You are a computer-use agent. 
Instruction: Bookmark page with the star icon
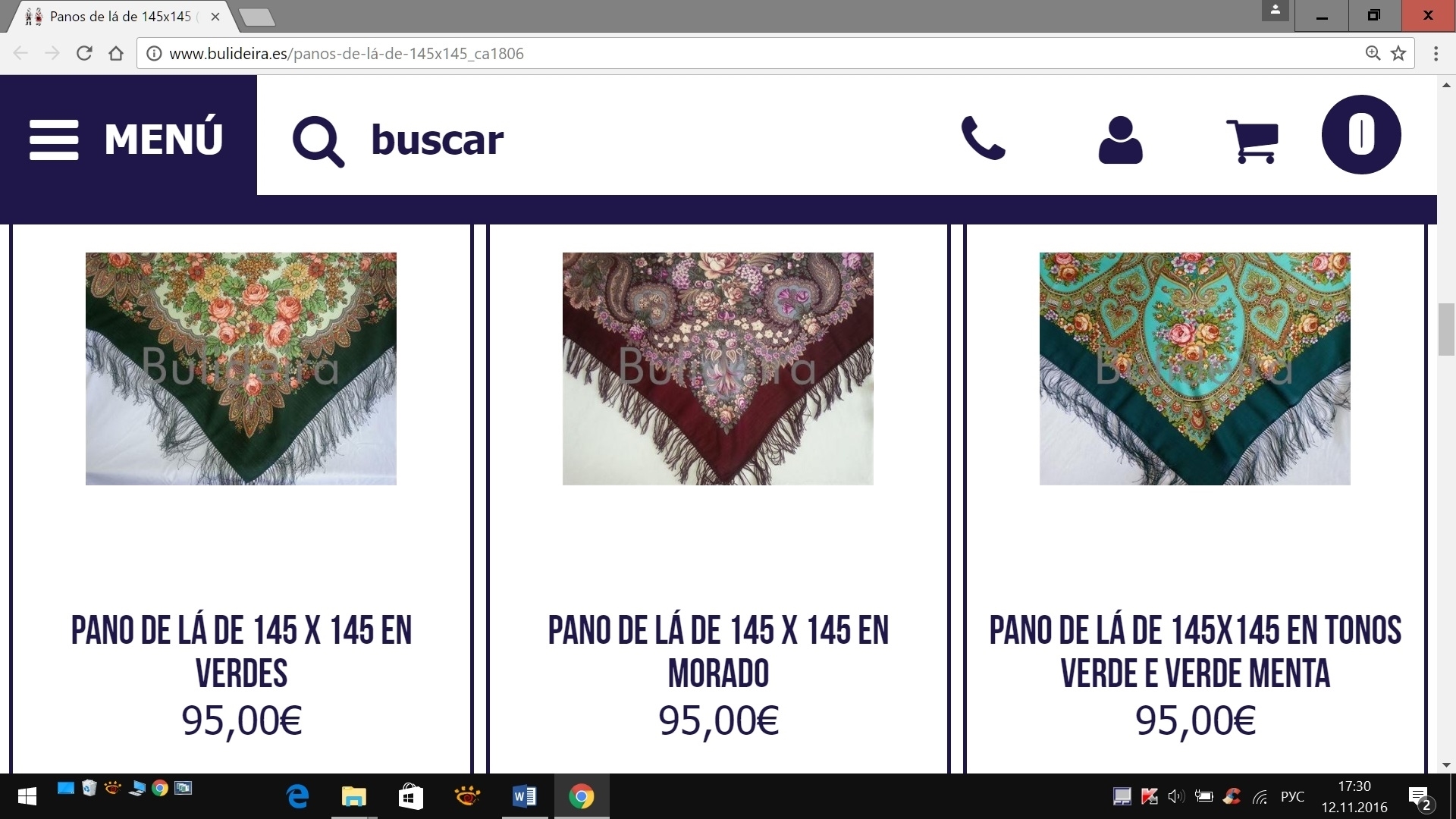pos(1398,53)
